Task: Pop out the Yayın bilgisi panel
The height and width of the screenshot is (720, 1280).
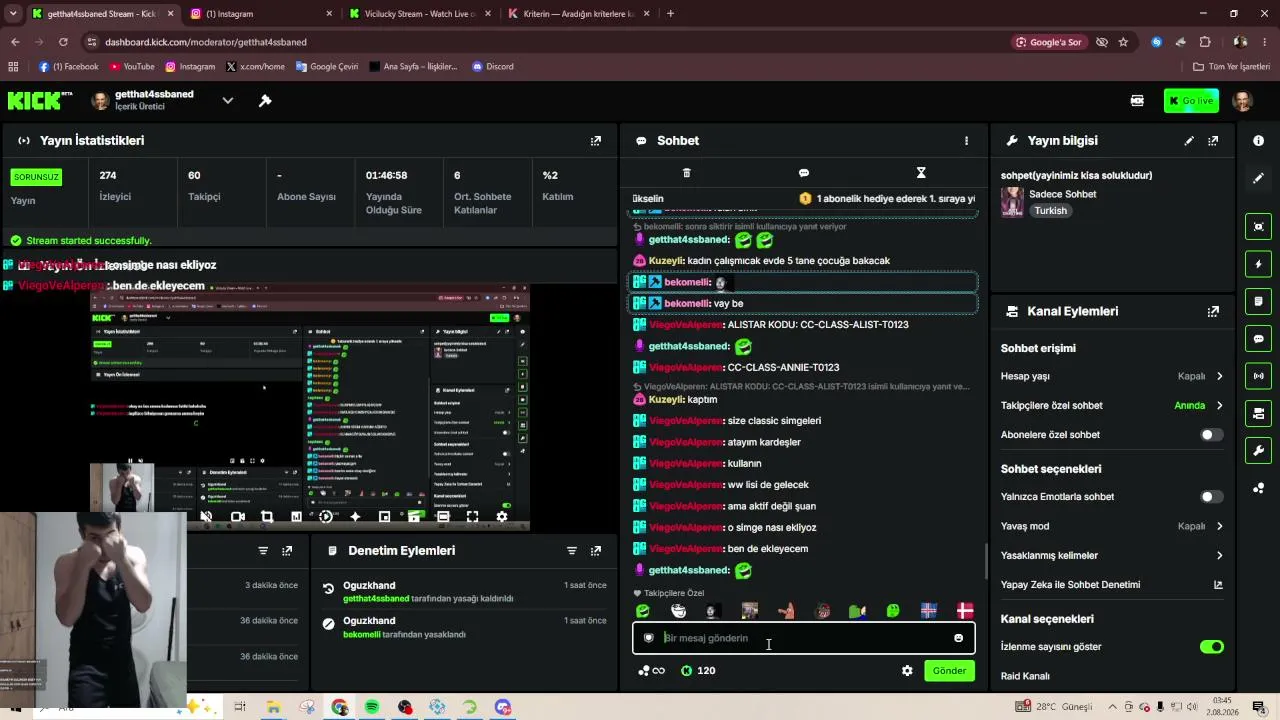Action: (1213, 141)
